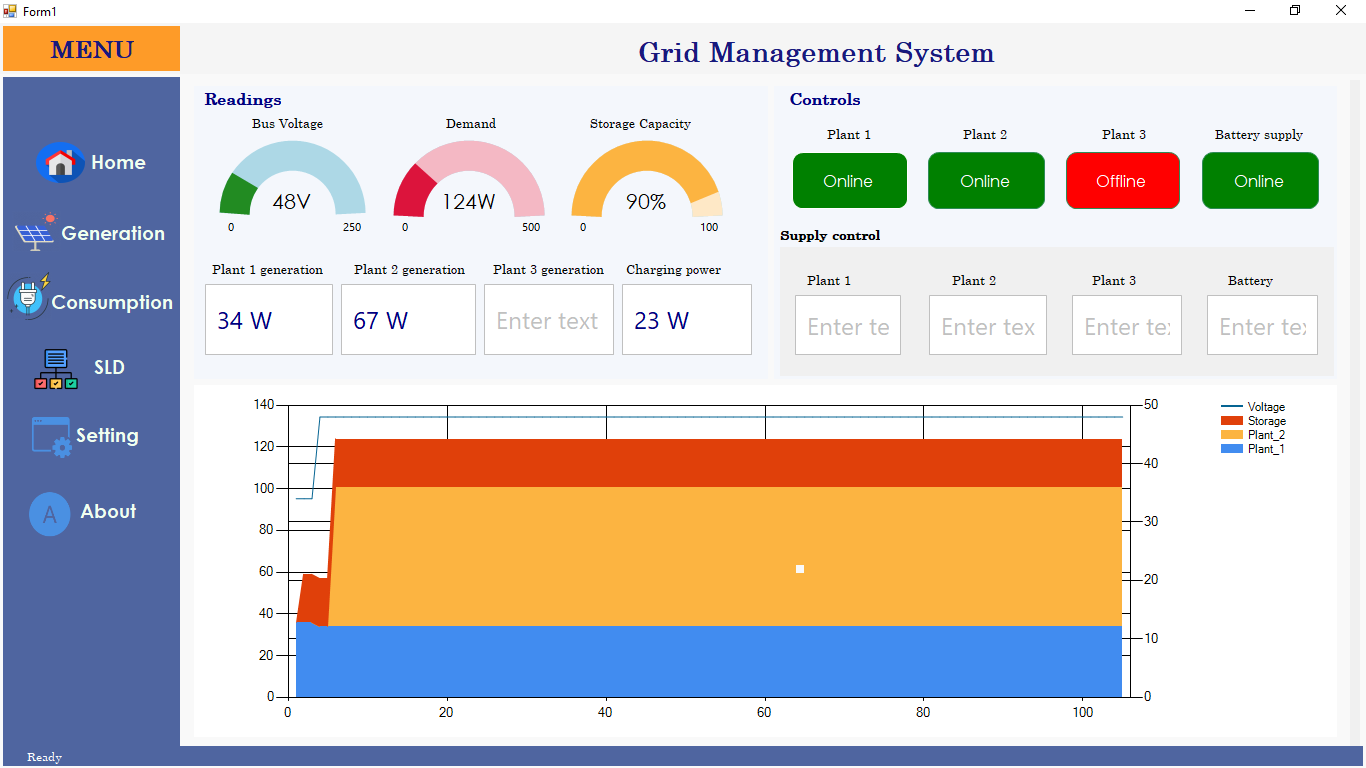Click the Plant 1 supply control field
1366x768 pixels.
click(x=848, y=325)
